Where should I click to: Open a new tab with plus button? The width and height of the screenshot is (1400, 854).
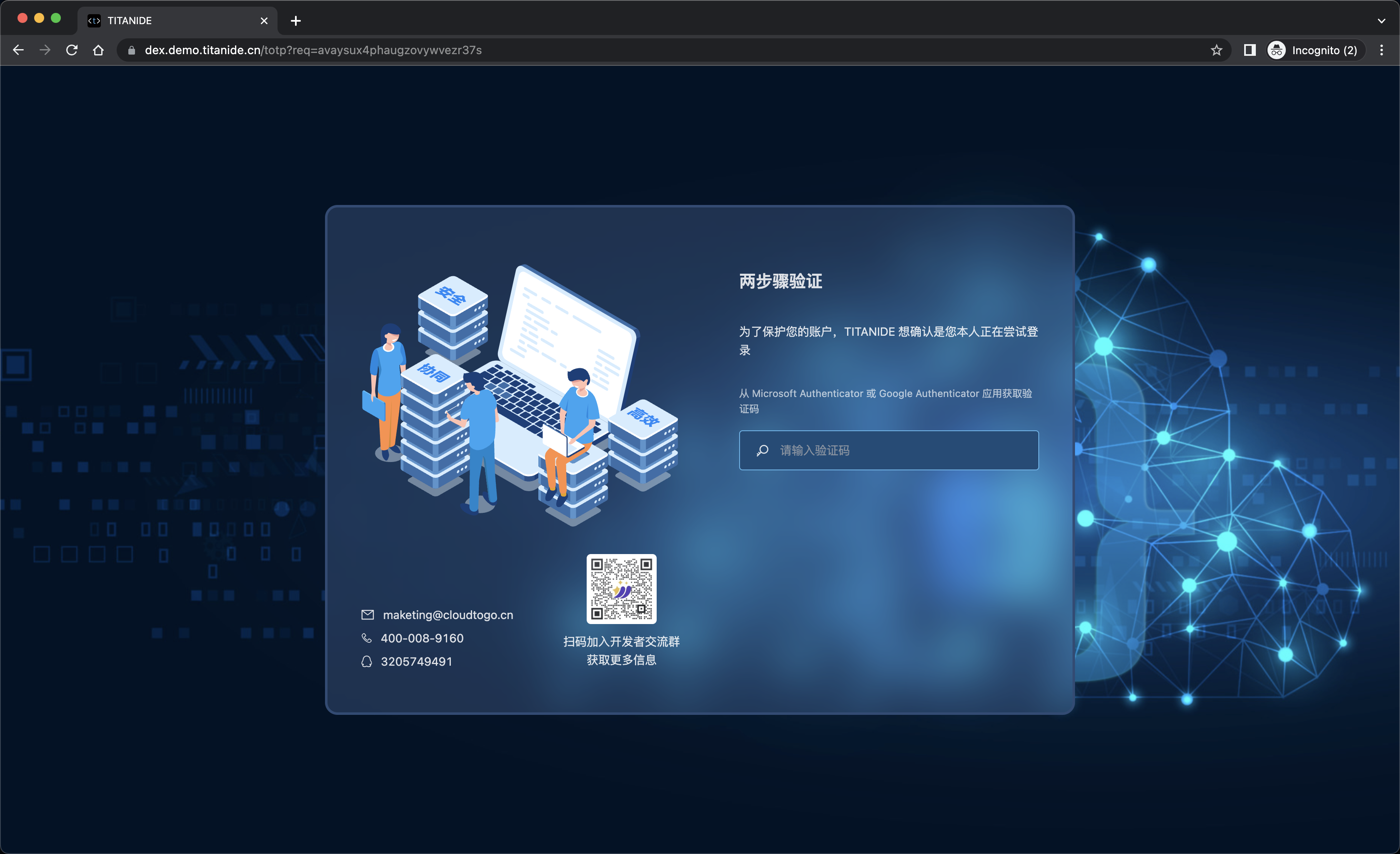coord(295,21)
